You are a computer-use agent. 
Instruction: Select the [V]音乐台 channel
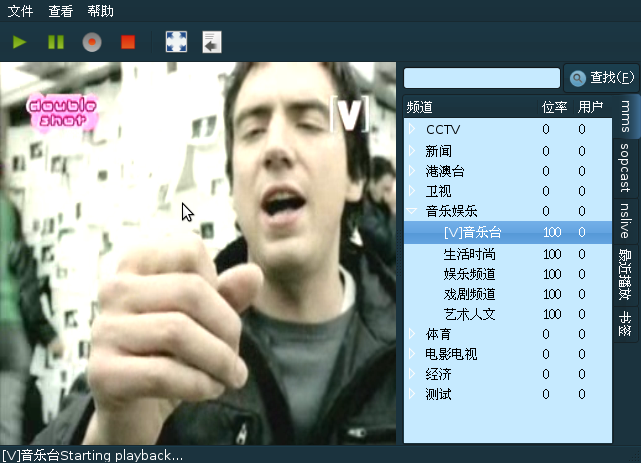pos(508,233)
